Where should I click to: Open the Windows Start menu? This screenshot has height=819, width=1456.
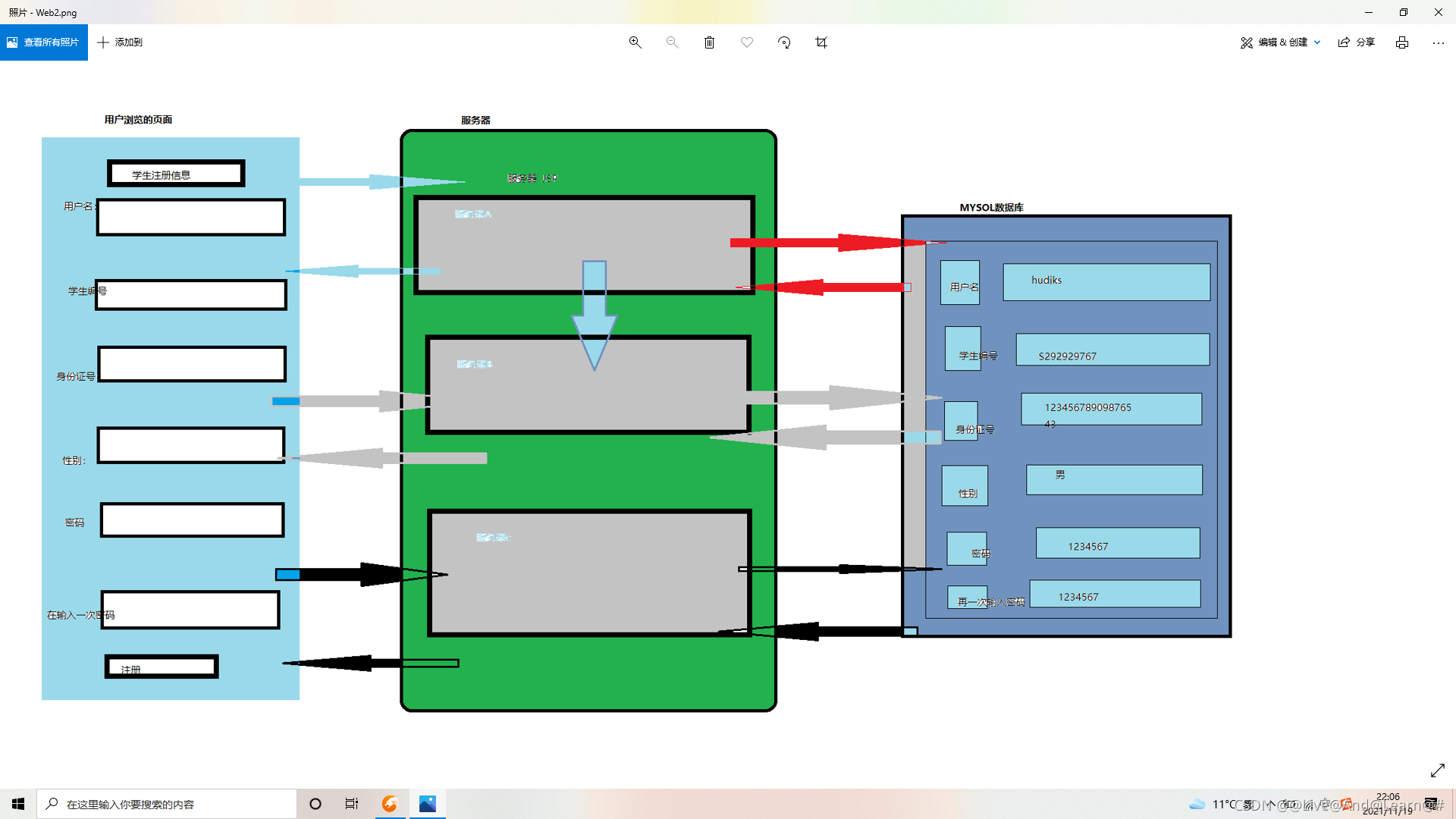[x=18, y=804]
